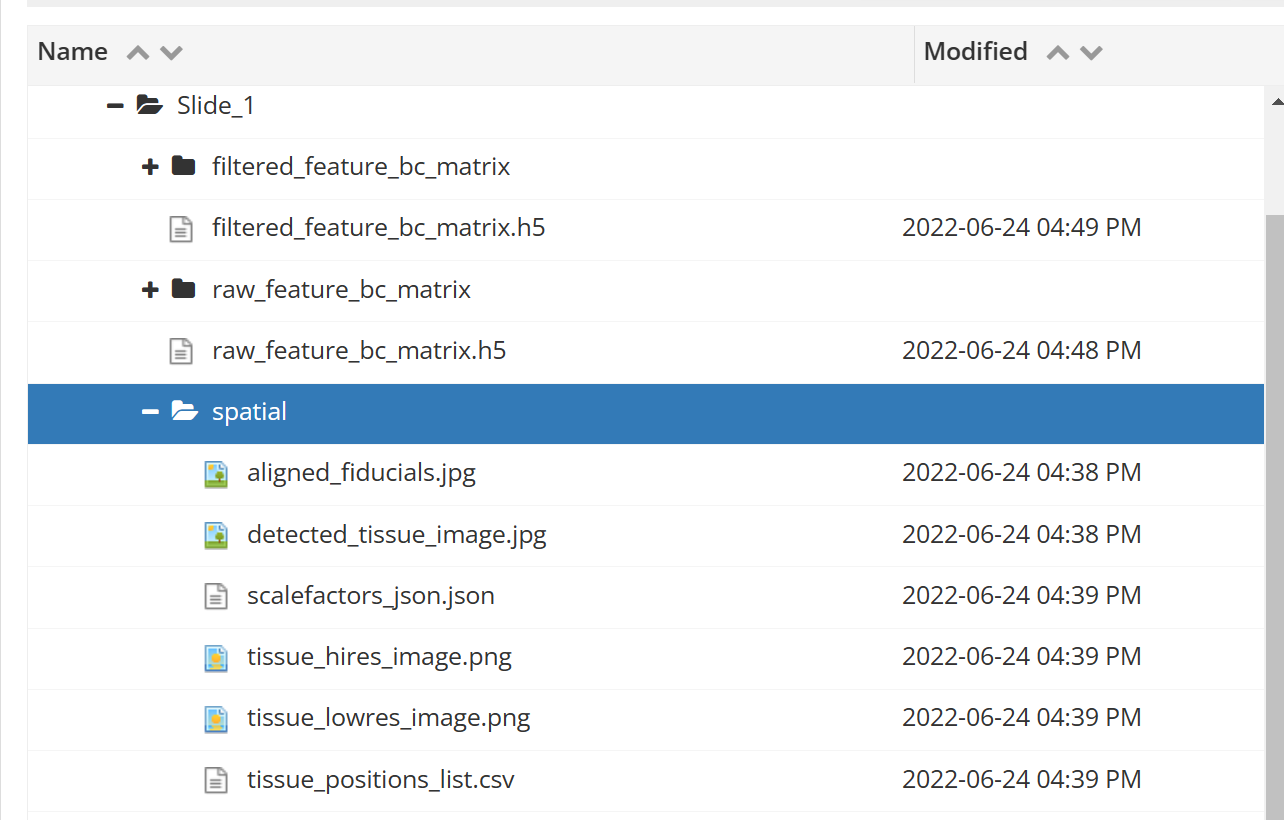Click the aligned_fiducials.jpg image file icon
Viewport: 1284px width, 820px height.
coord(216,473)
